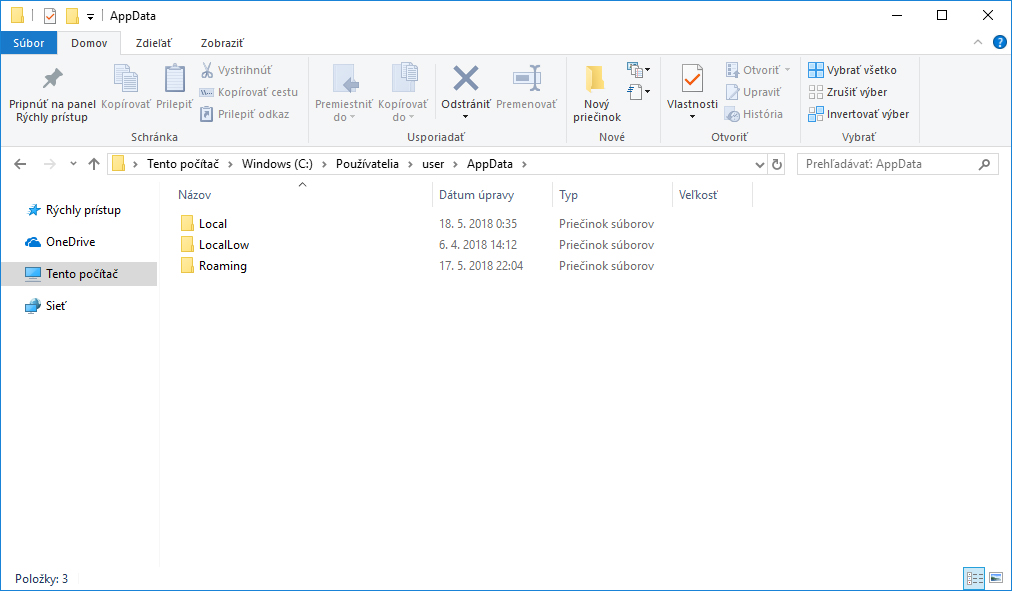This screenshot has width=1012, height=591.
Task: Open Vlastnosti properties icon
Action: pyautogui.click(x=692, y=79)
